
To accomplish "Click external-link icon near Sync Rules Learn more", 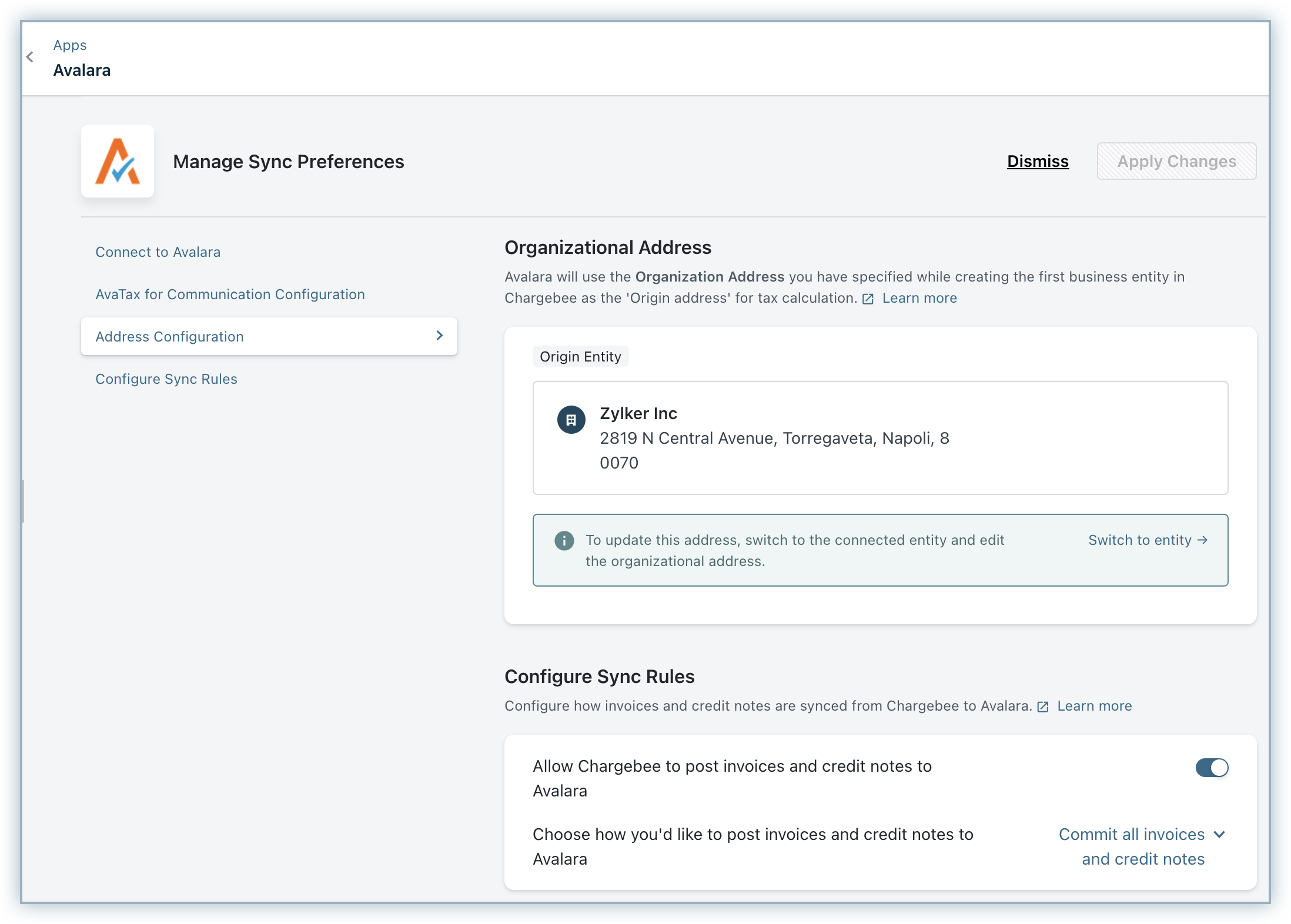I will click(1043, 707).
